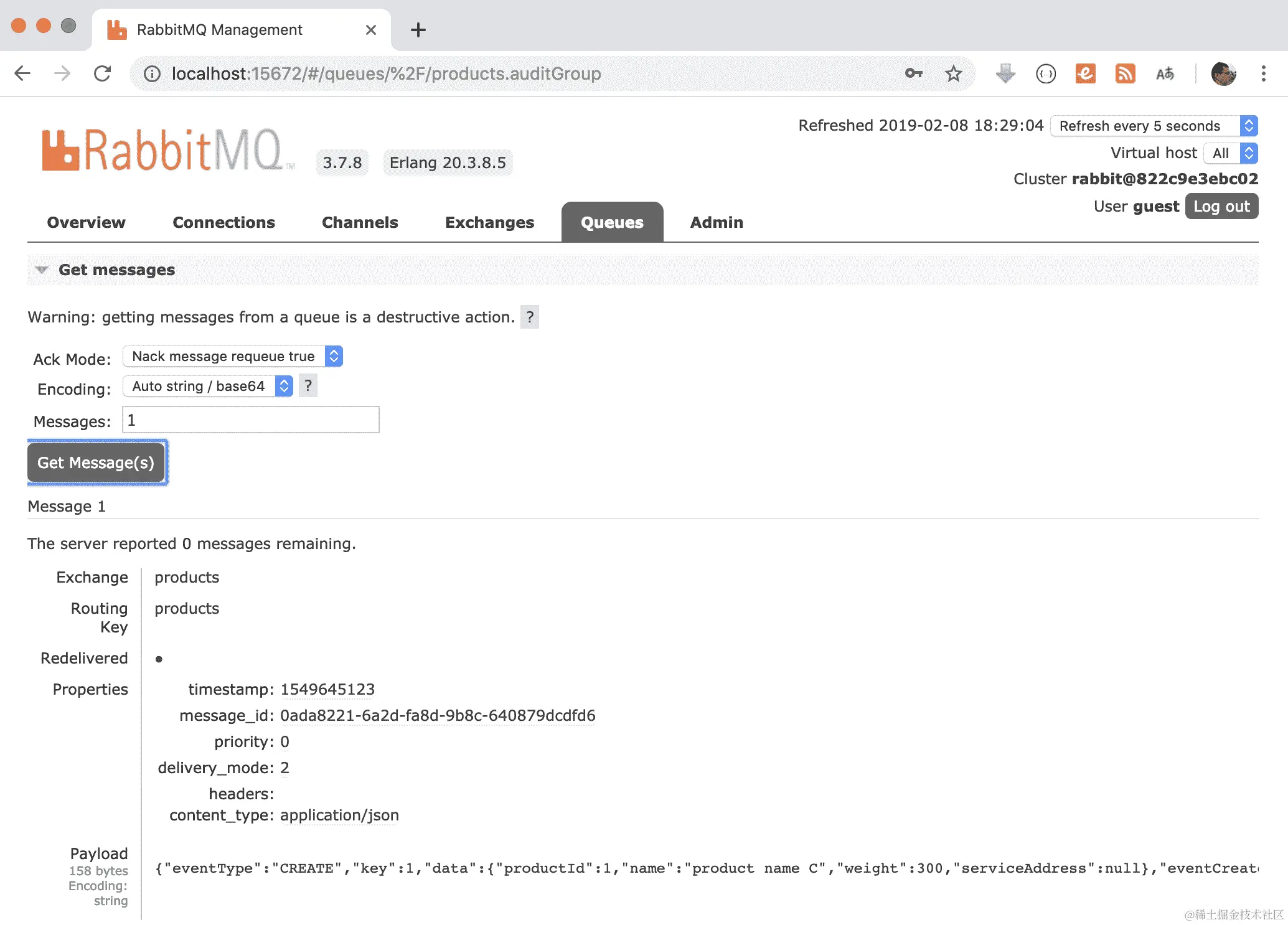This screenshot has width=1288, height=925.
Task: Click the help icon beside Encoding
Action: (308, 386)
